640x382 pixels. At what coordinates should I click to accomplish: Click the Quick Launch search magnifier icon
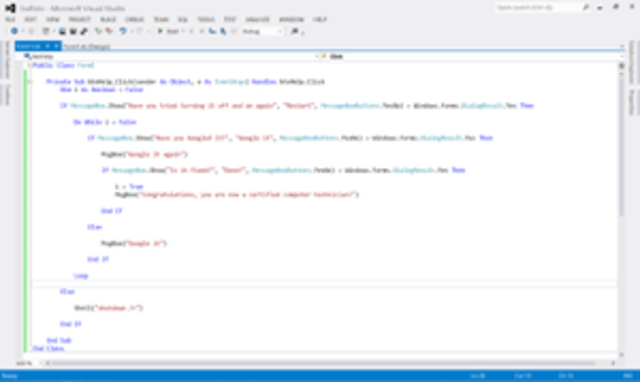[586, 7]
